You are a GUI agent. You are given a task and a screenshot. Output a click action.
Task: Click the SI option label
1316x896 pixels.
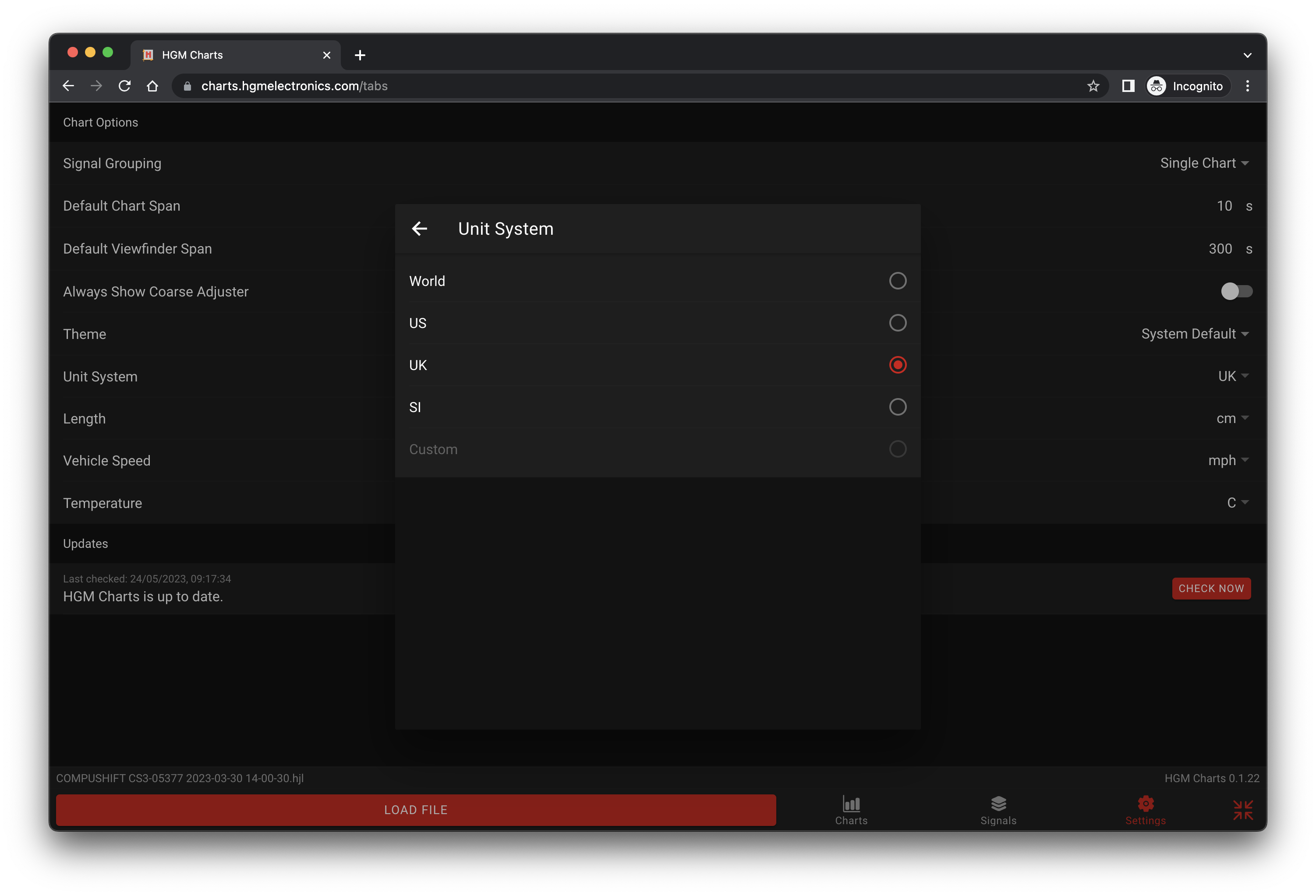pos(415,408)
